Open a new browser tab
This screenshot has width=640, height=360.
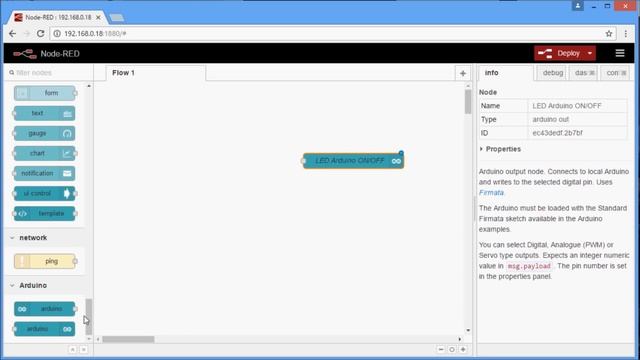point(117,18)
